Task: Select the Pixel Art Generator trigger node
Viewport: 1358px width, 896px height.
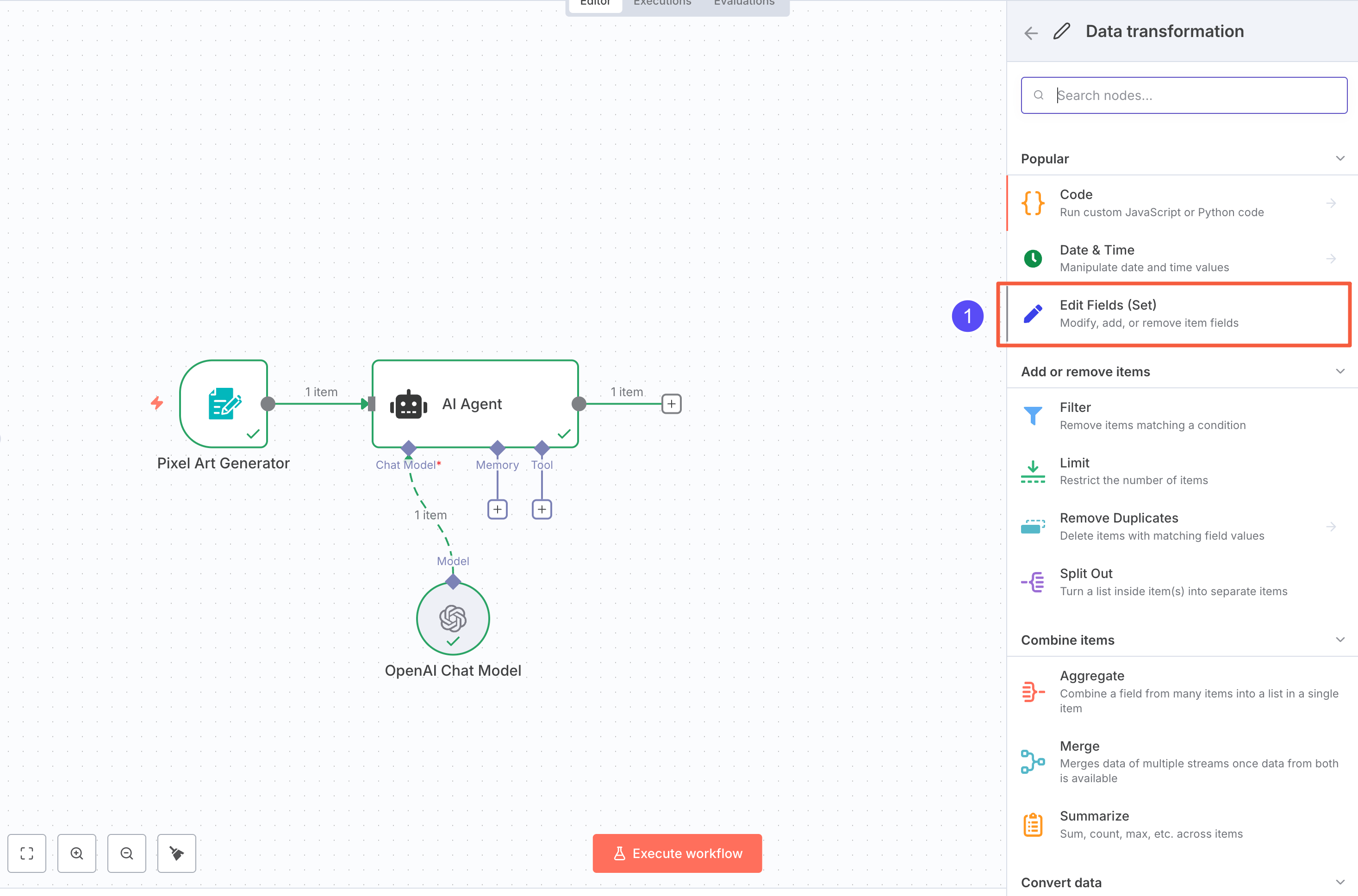Action: (x=224, y=404)
